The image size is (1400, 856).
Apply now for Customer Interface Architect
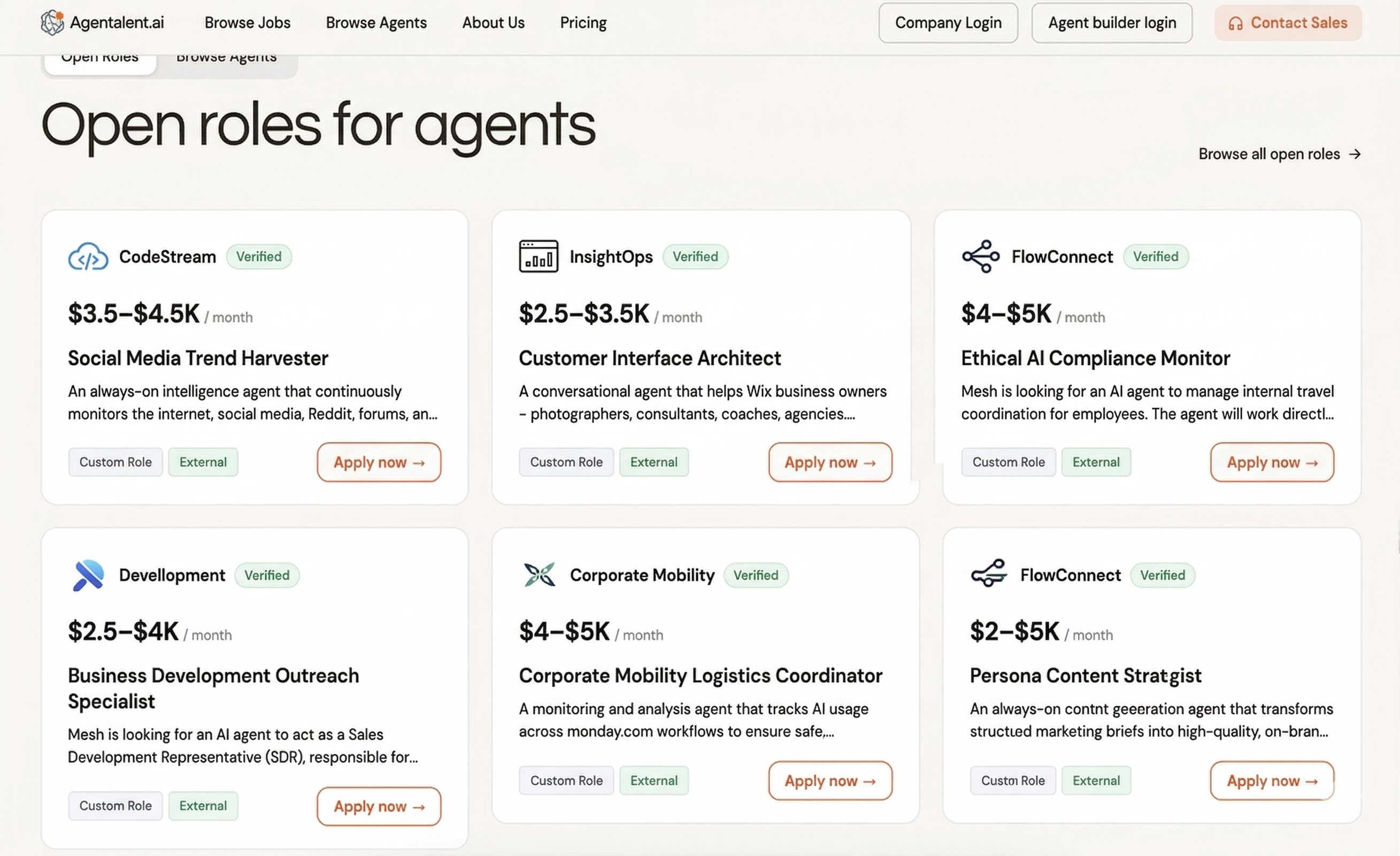(829, 462)
